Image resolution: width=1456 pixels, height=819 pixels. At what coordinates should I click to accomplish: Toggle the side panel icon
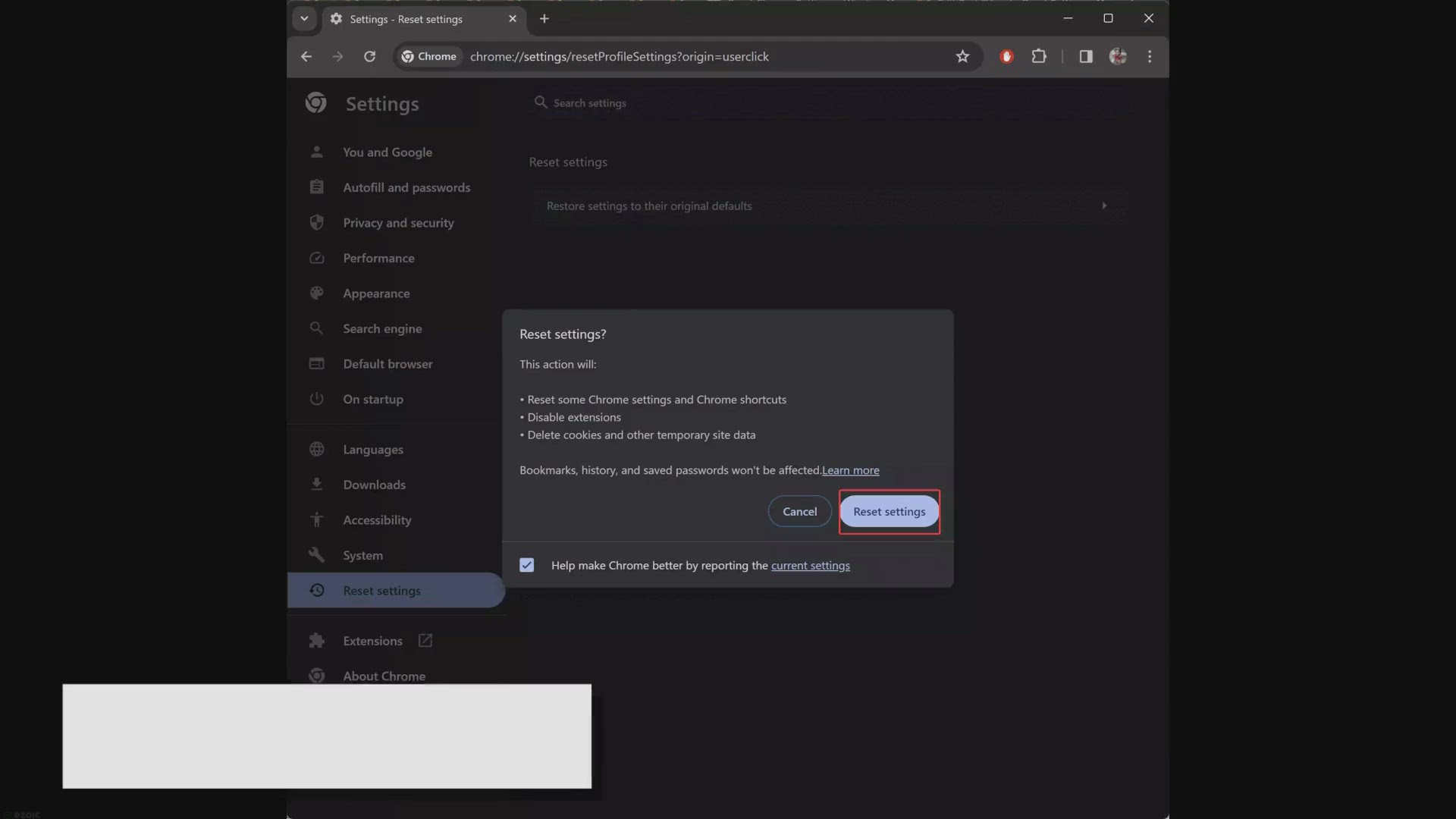click(x=1086, y=57)
